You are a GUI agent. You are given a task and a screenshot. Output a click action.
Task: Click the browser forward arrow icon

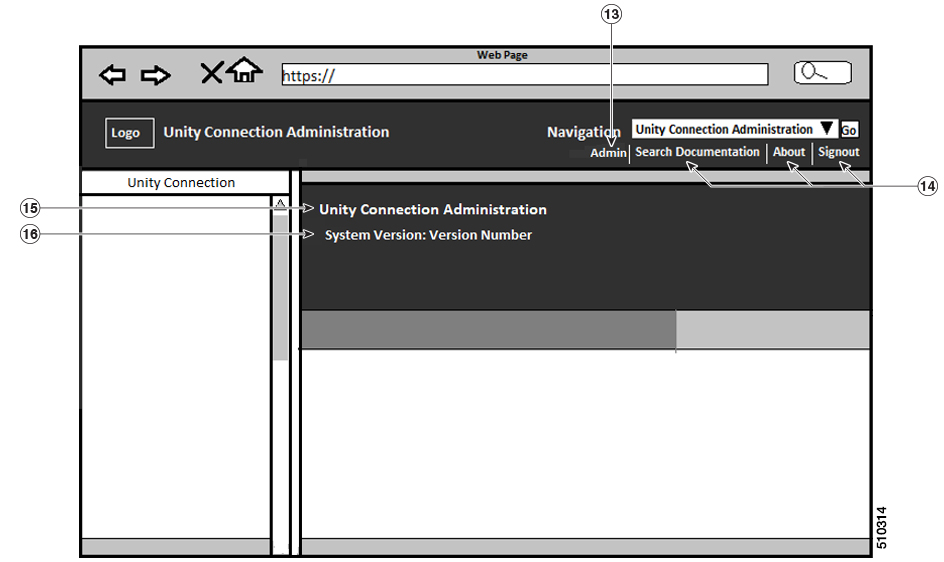(x=155, y=75)
